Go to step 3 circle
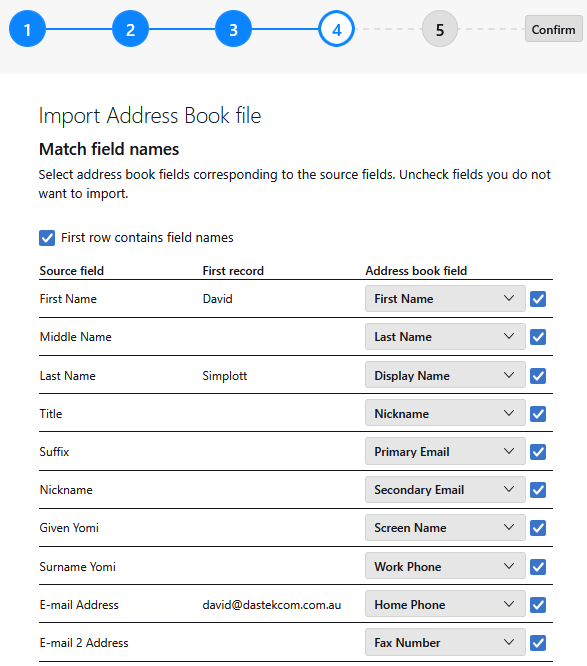Image resolution: width=587 pixels, height=666 pixels. tap(233, 29)
